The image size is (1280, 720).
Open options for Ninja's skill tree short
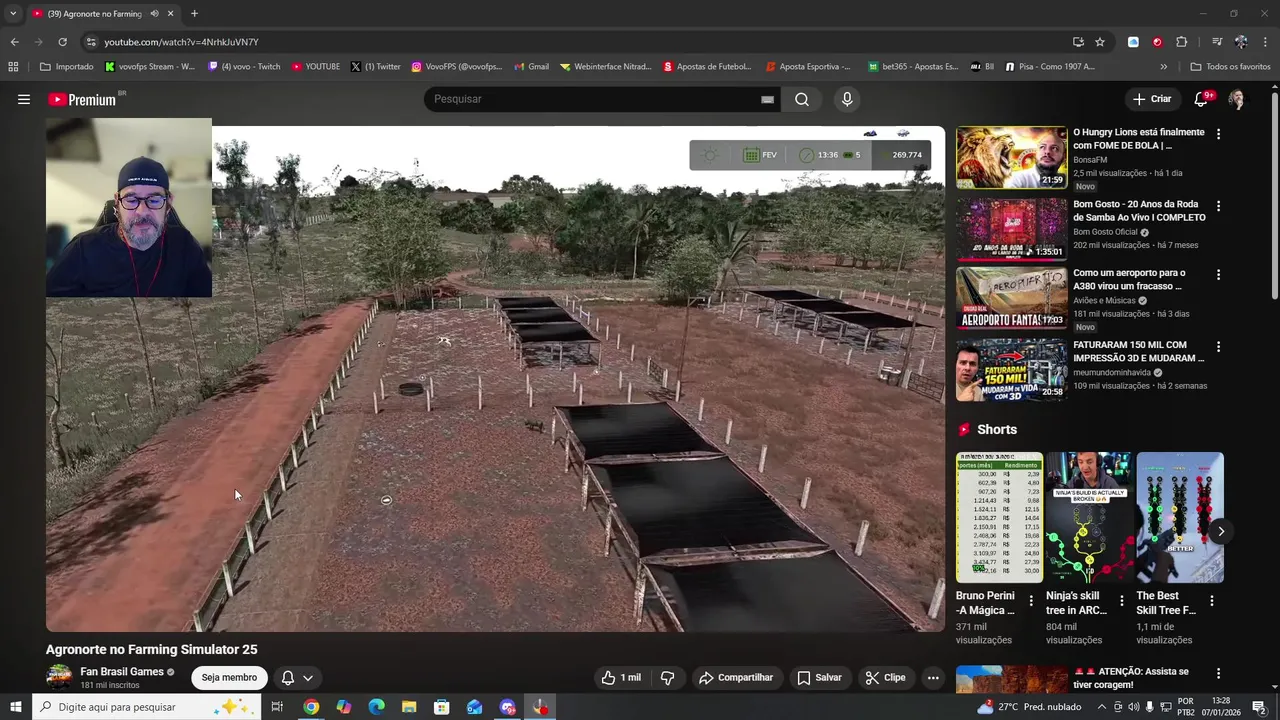pos(1121,601)
